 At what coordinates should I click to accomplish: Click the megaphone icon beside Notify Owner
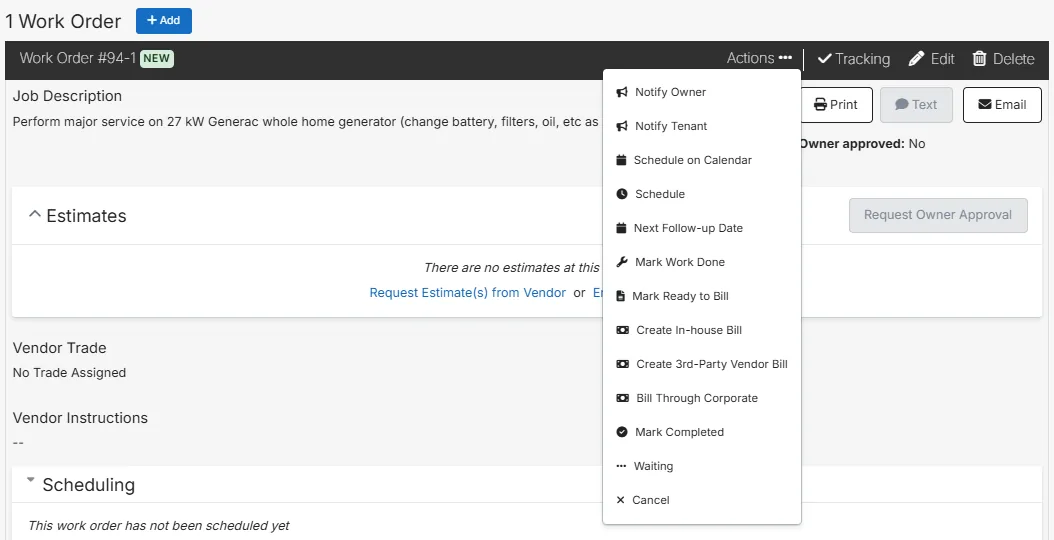(622, 92)
